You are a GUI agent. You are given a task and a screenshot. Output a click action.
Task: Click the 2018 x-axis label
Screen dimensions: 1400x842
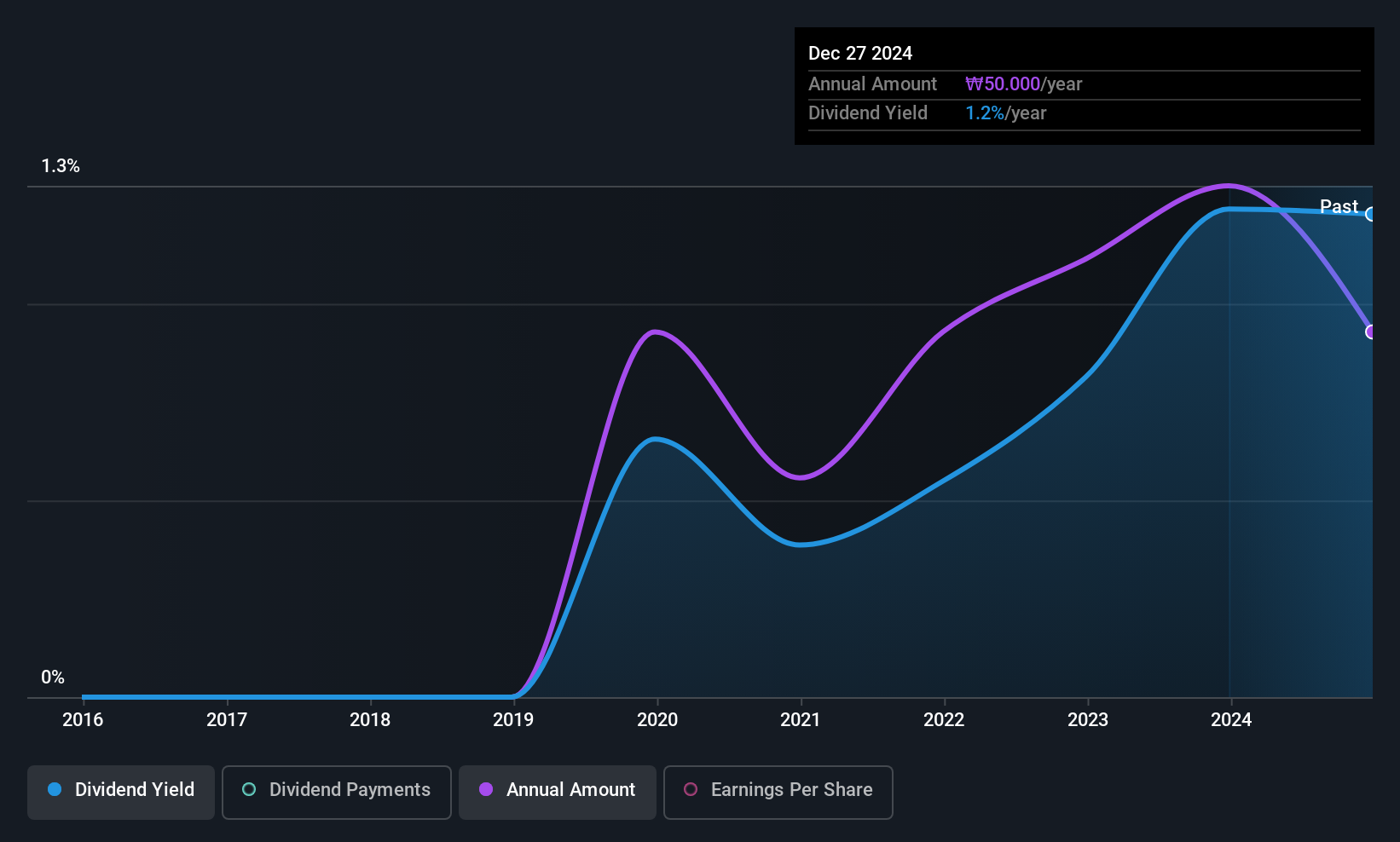pyautogui.click(x=370, y=720)
